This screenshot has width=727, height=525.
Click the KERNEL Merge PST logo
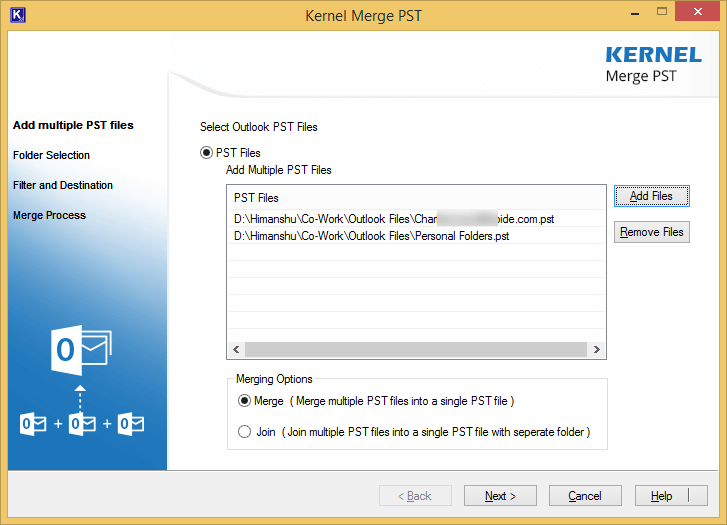tap(653, 64)
